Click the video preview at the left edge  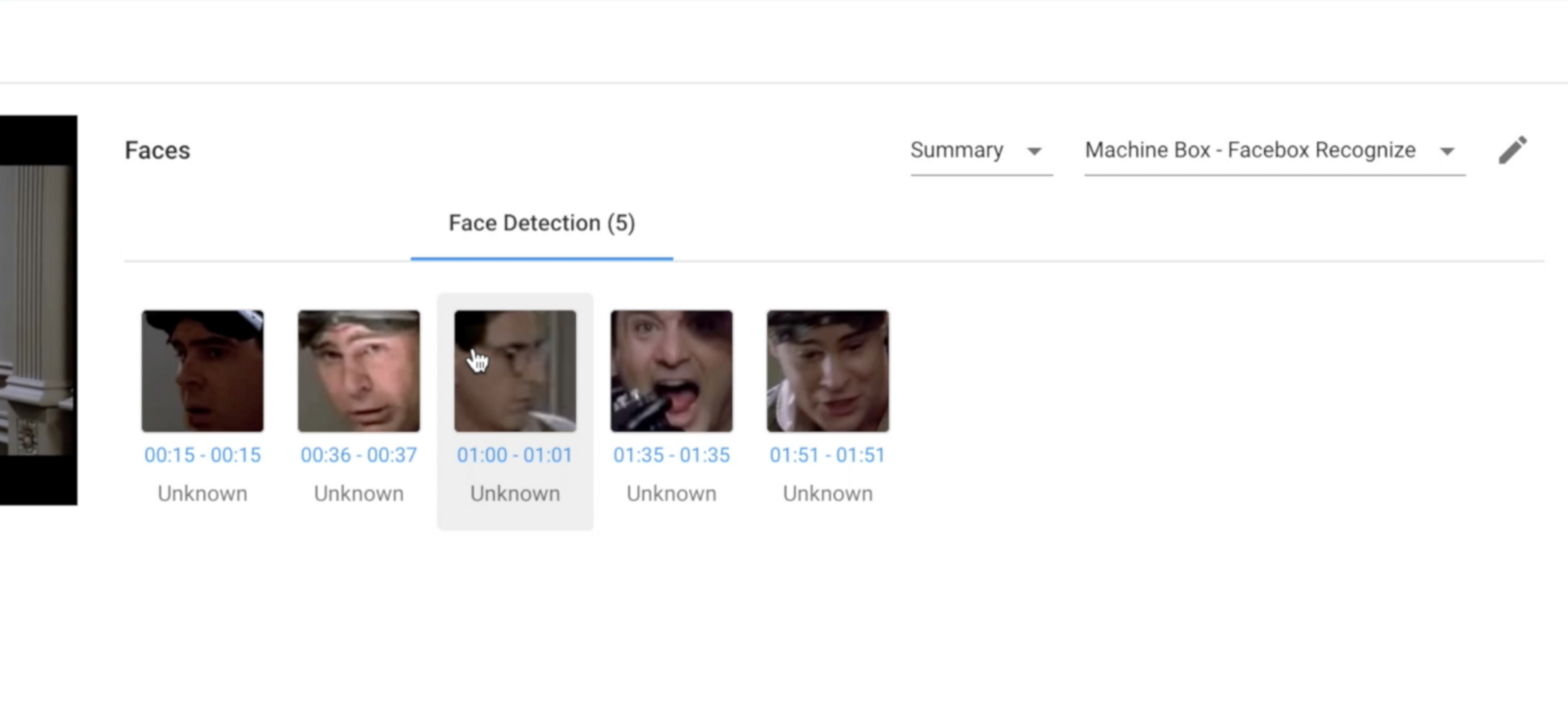37,310
